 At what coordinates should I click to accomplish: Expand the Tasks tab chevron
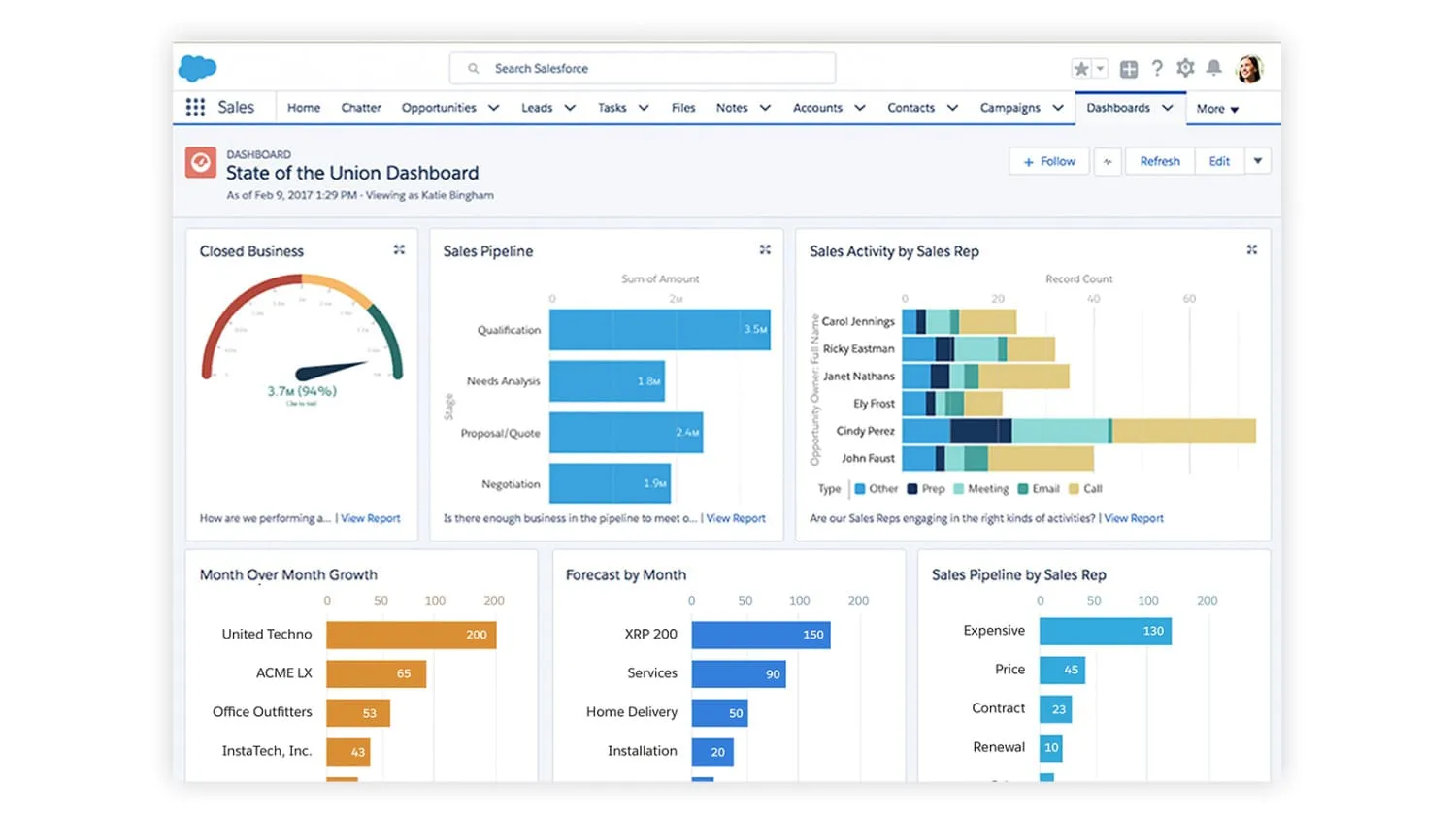pos(644,108)
